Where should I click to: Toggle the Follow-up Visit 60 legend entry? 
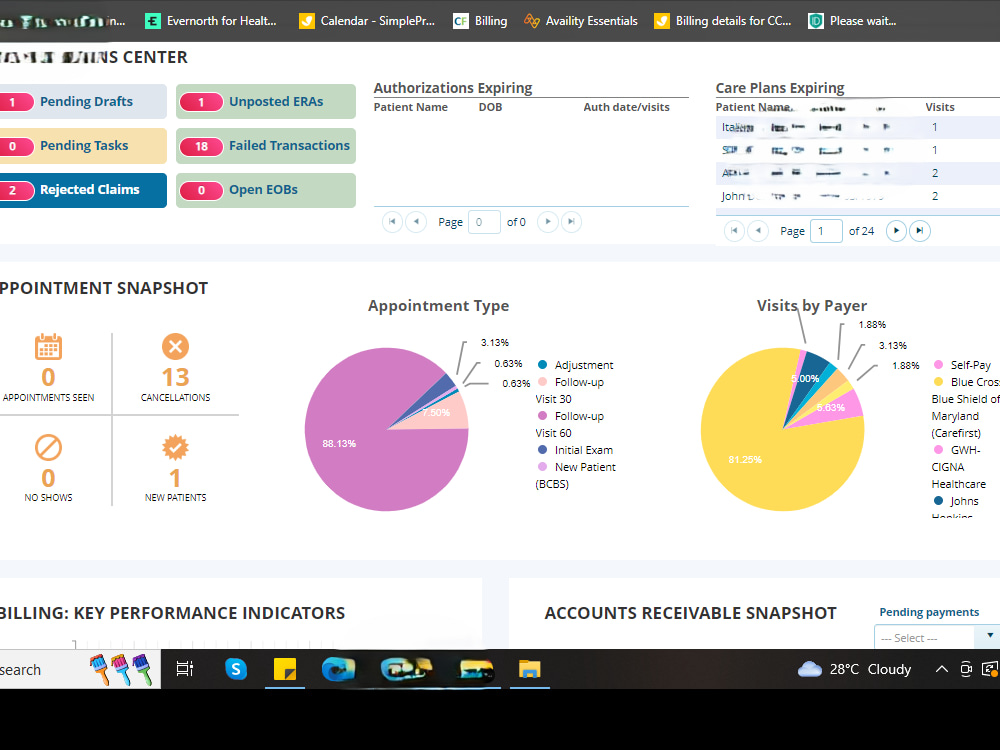pos(570,424)
